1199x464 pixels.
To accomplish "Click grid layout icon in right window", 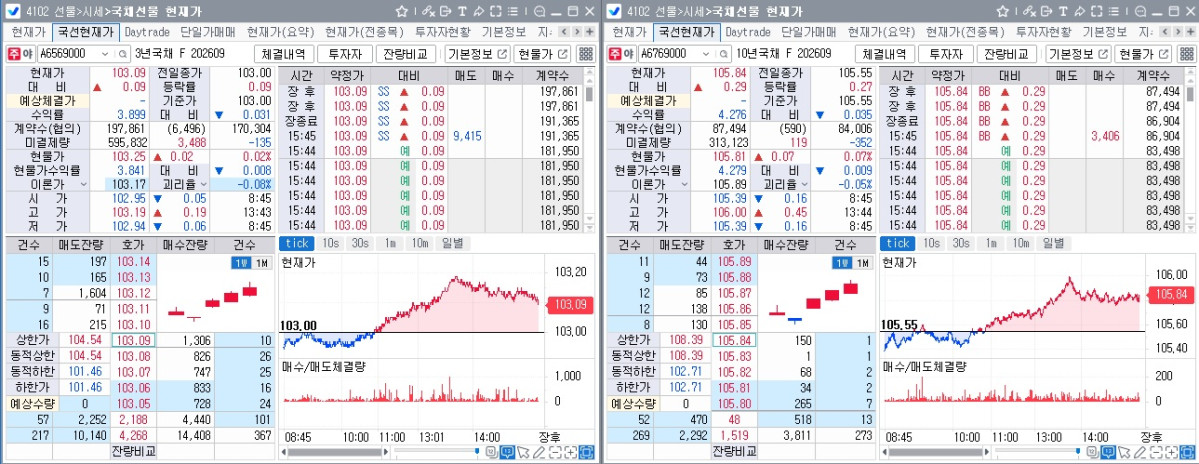I will click(1187, 54).
